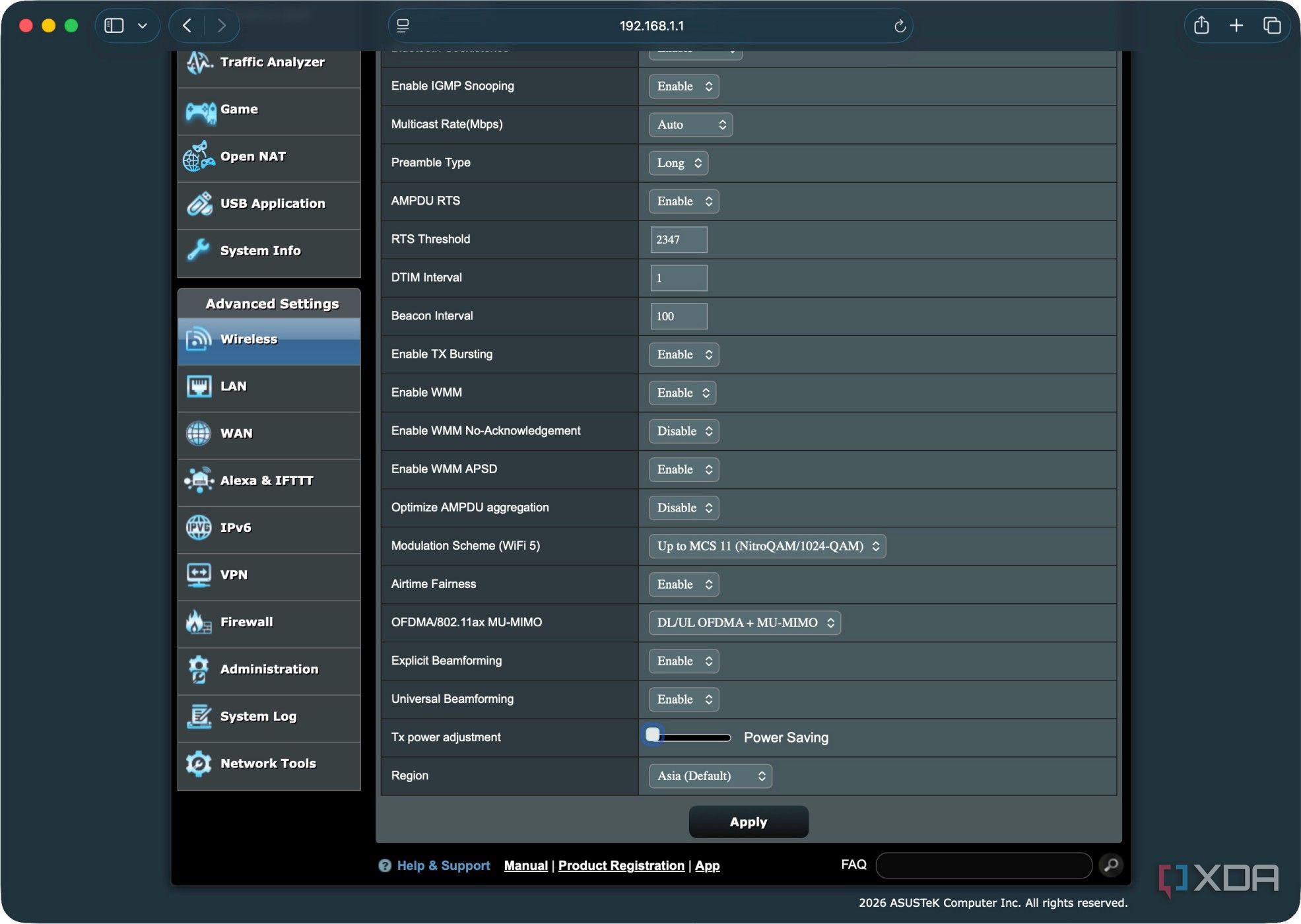This screenshot has width=1301, height=924.
Task: Click the Administration gear icon
Action: coord(199,669)
